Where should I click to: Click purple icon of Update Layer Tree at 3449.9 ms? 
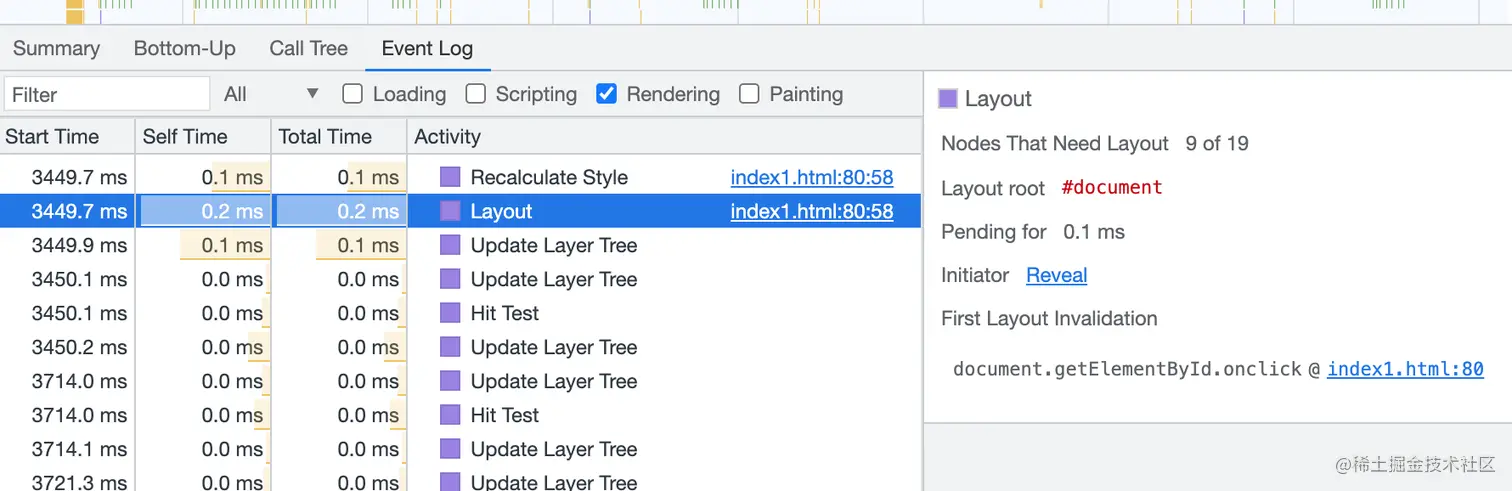click(451, 245)
